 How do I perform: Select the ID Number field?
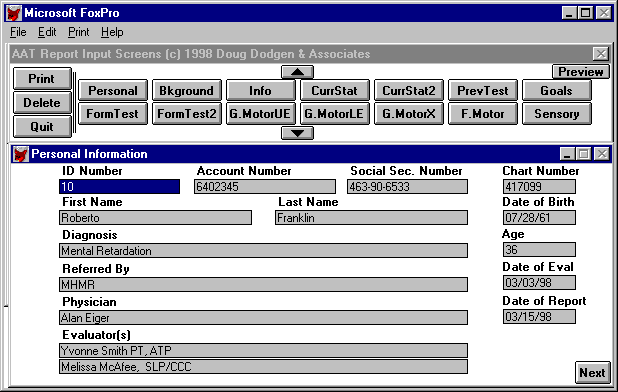click(x=119, y=187)
